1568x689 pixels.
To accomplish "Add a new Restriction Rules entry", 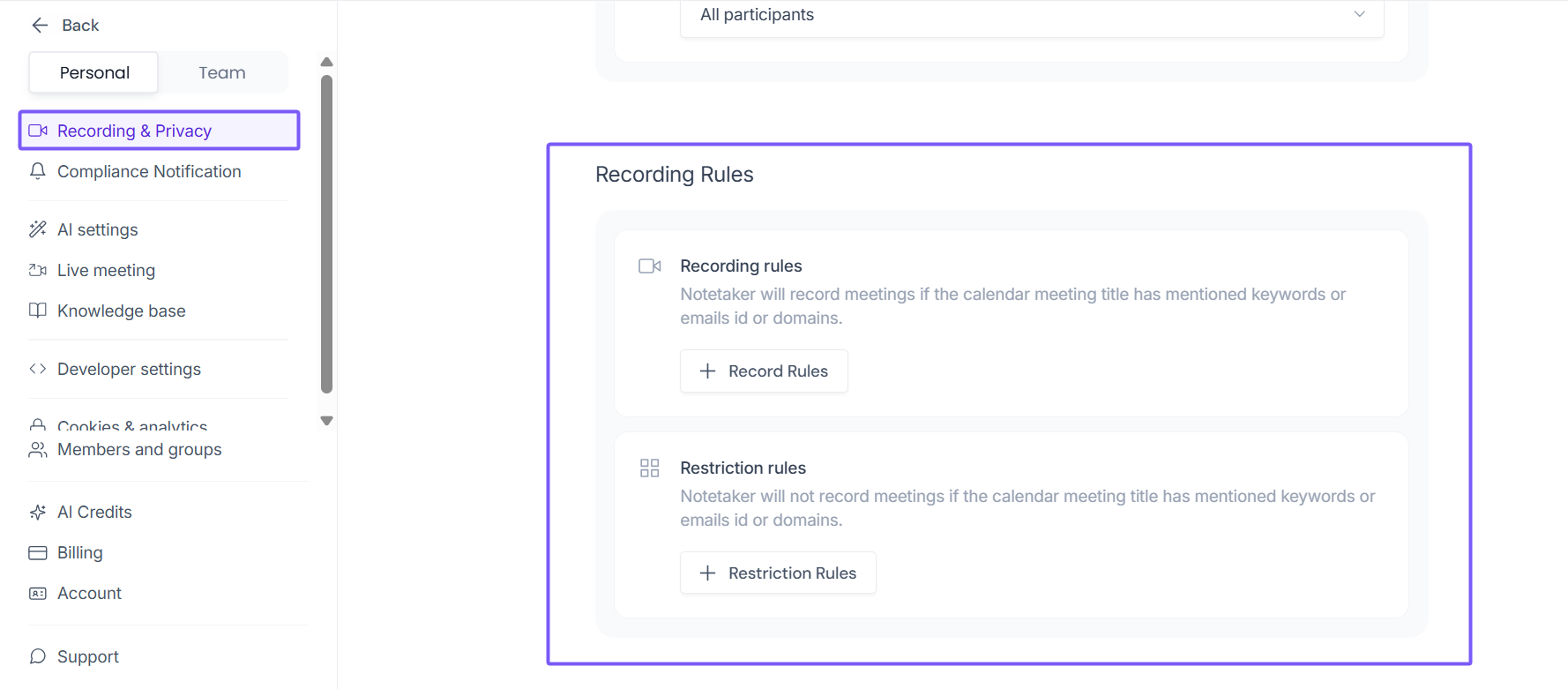I will (x=778, y=573).
